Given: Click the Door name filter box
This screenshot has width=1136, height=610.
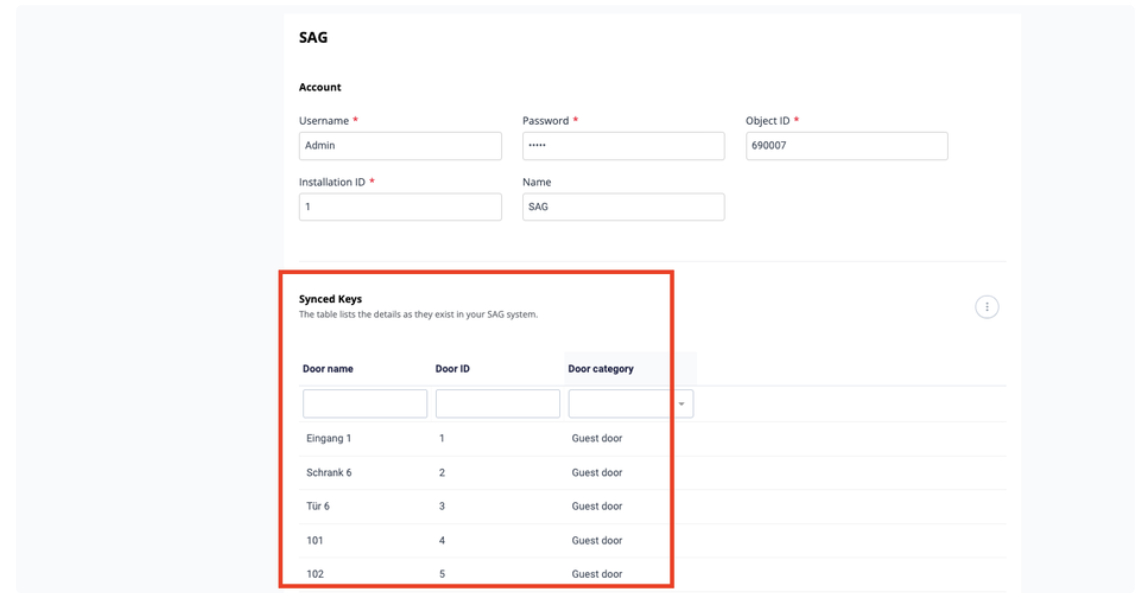Looking at the screenshot, I should point(363,403).
